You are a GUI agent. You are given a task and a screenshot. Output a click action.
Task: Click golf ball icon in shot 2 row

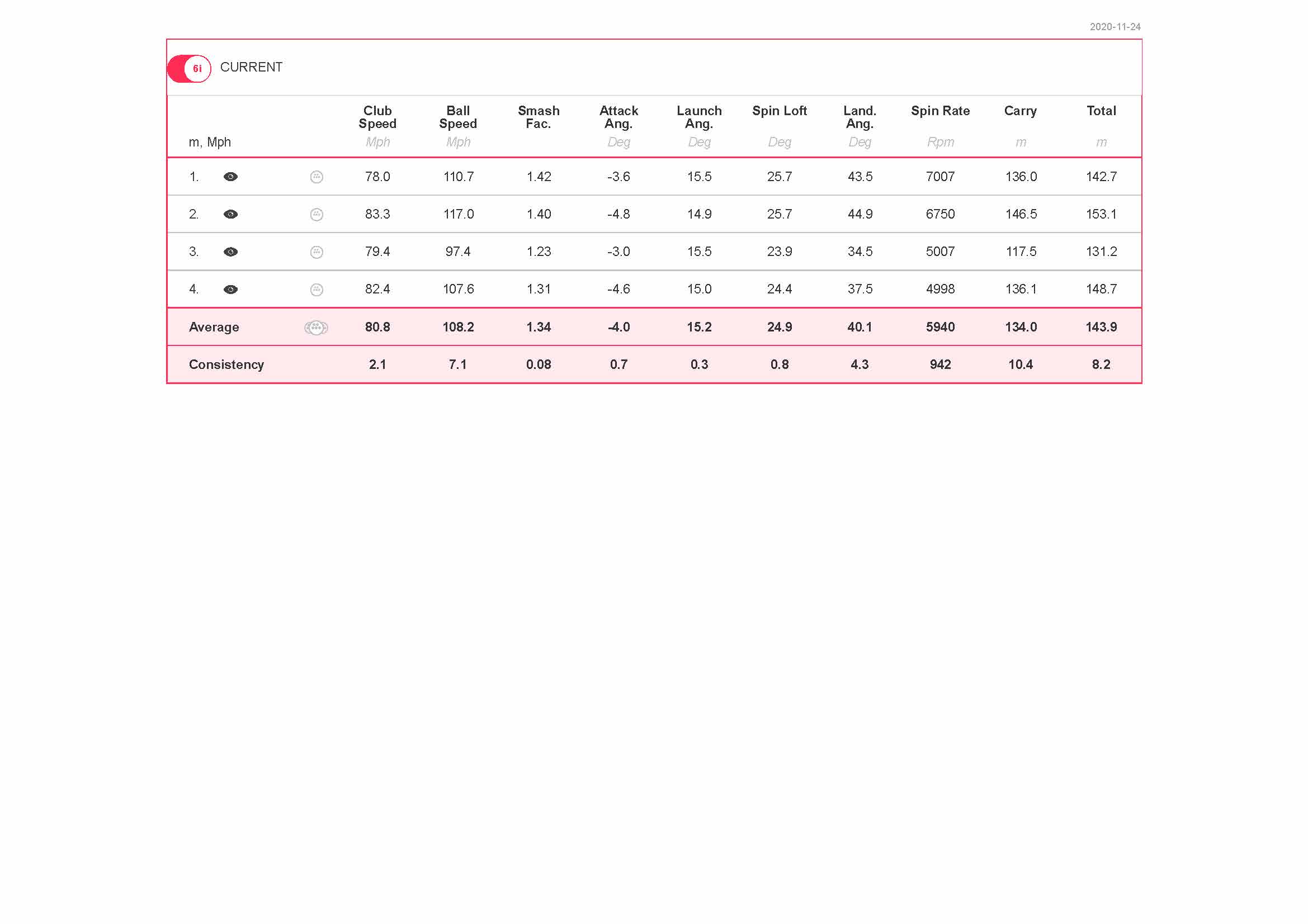pyautogui.click(x=317, y=215)
